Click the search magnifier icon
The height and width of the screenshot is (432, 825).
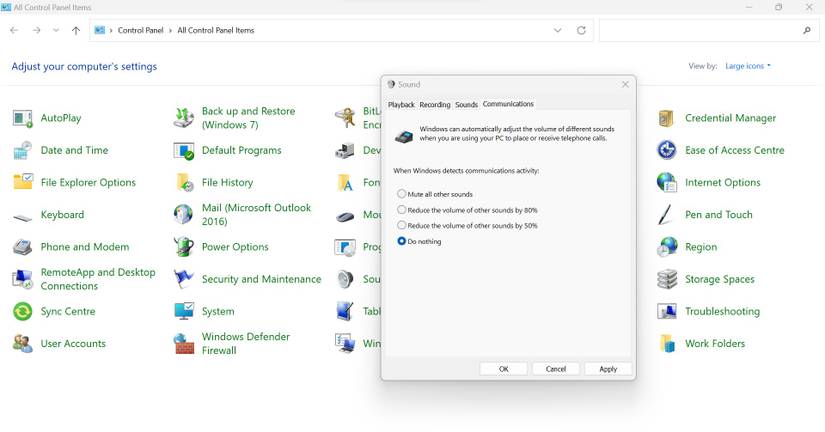(x=807, y=31)
